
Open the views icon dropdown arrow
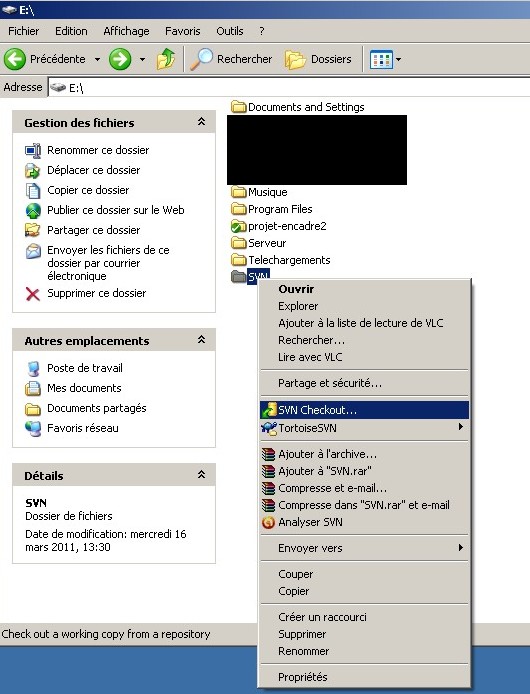tap(398, 59)
